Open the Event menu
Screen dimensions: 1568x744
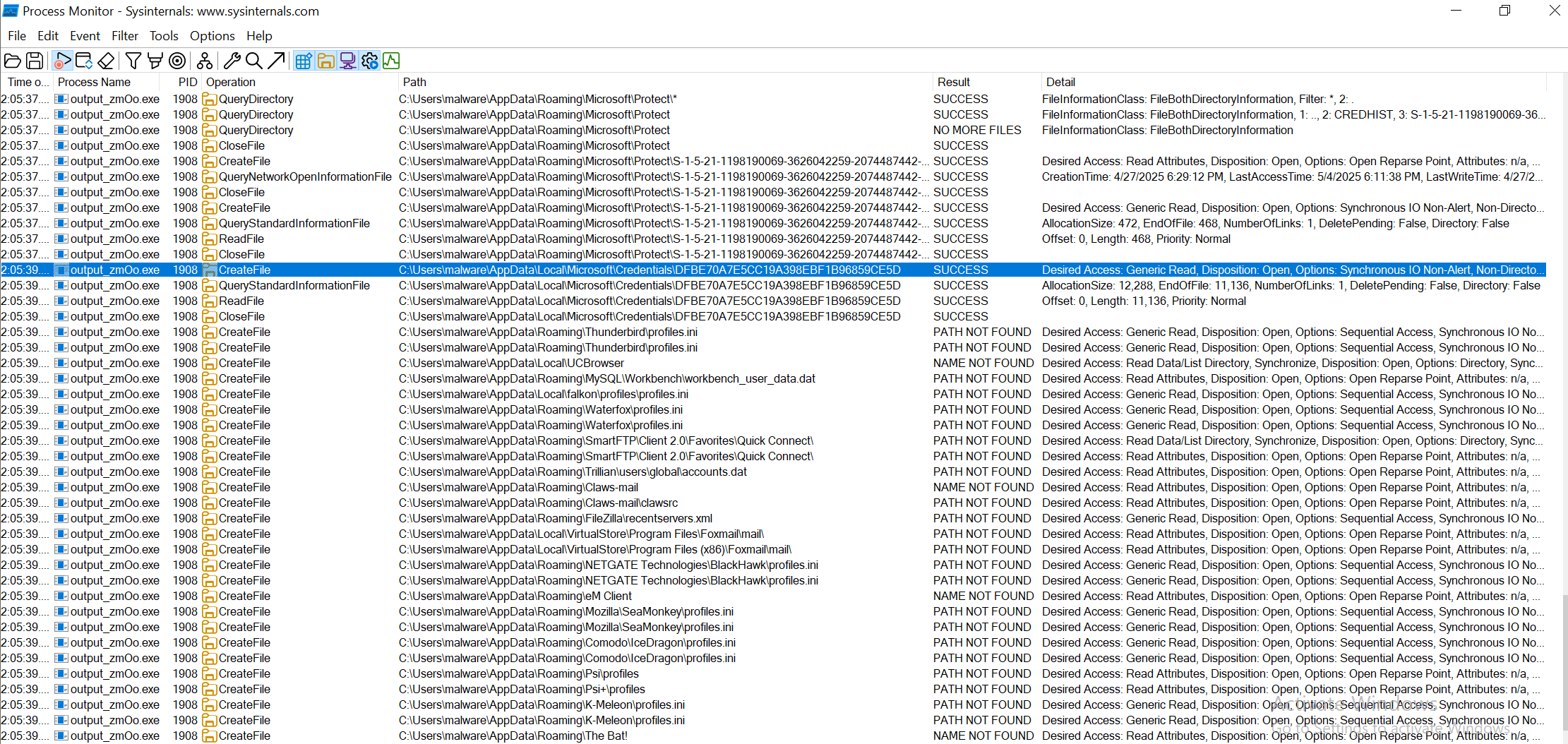point(85,35)
